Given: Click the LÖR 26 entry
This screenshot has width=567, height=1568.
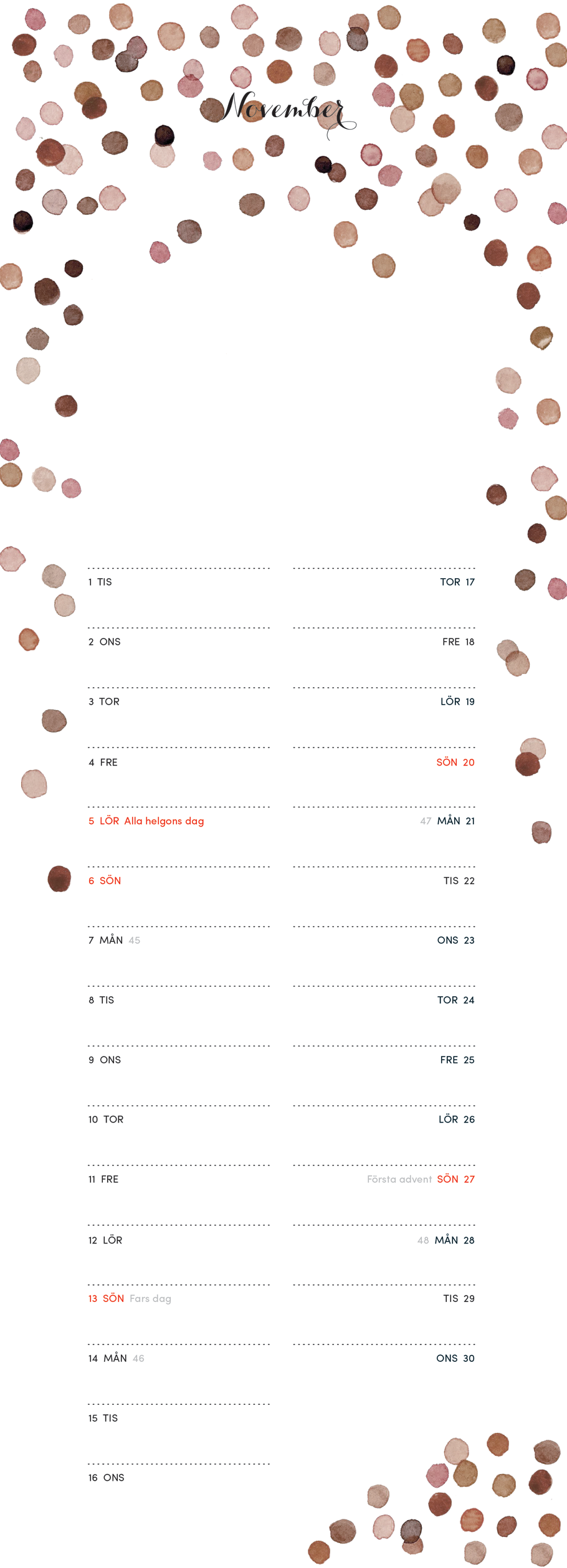Looking at the screenshot, I should click(457, 1119).
